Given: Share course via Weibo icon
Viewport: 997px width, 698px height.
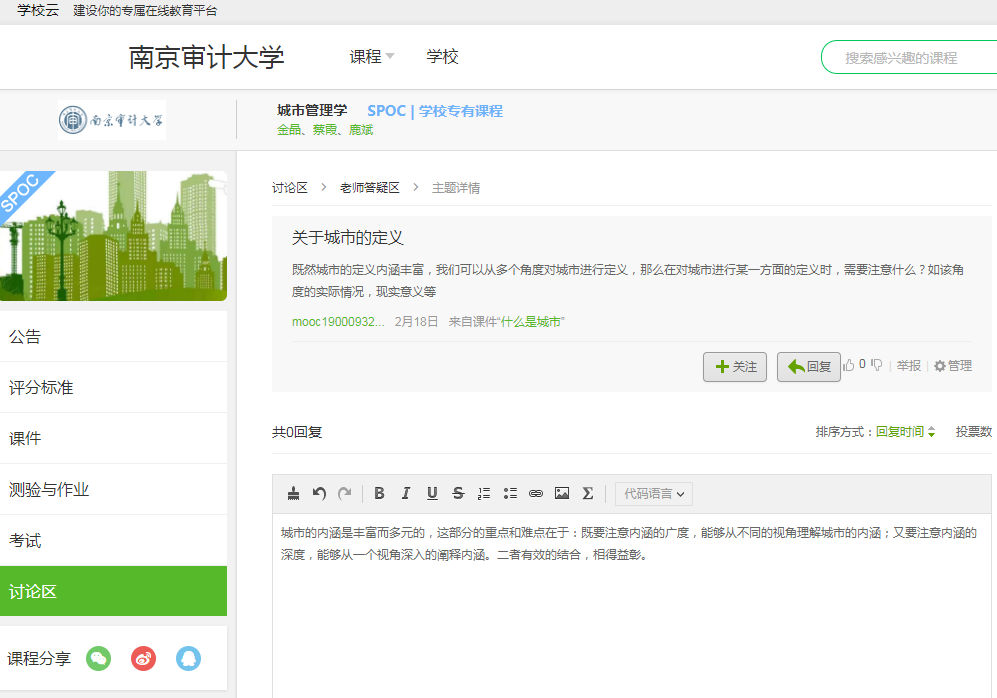Looking at the screenshot, I should [x=143, y=658].
